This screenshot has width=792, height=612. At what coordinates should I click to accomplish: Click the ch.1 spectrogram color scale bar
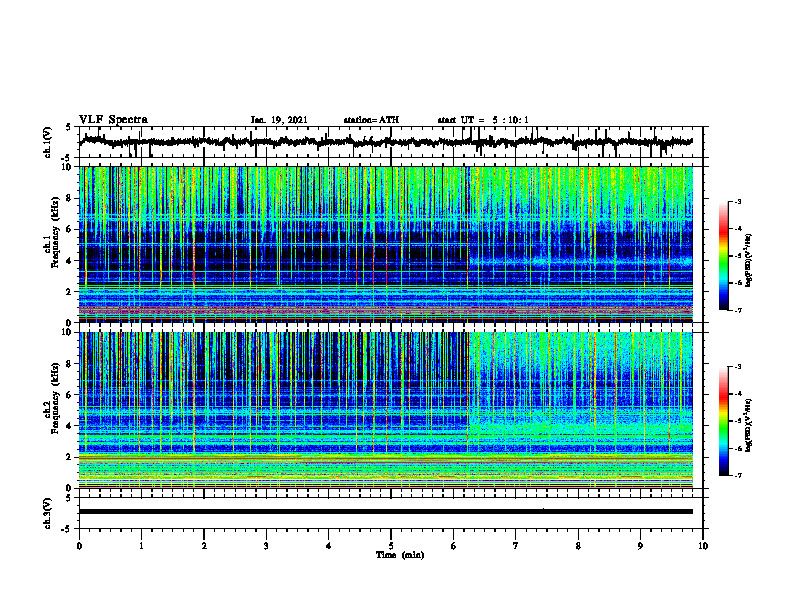[723, 256]
